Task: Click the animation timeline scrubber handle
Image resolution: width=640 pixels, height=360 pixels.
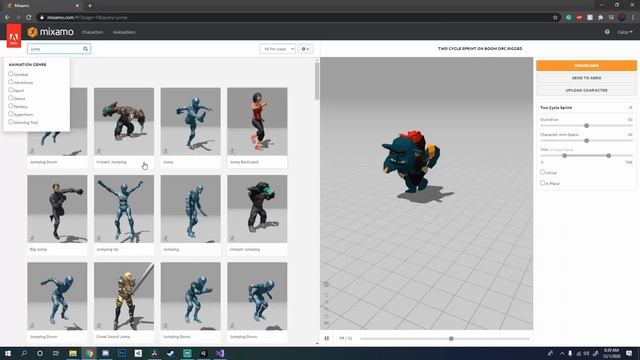Action: (451, 338)
